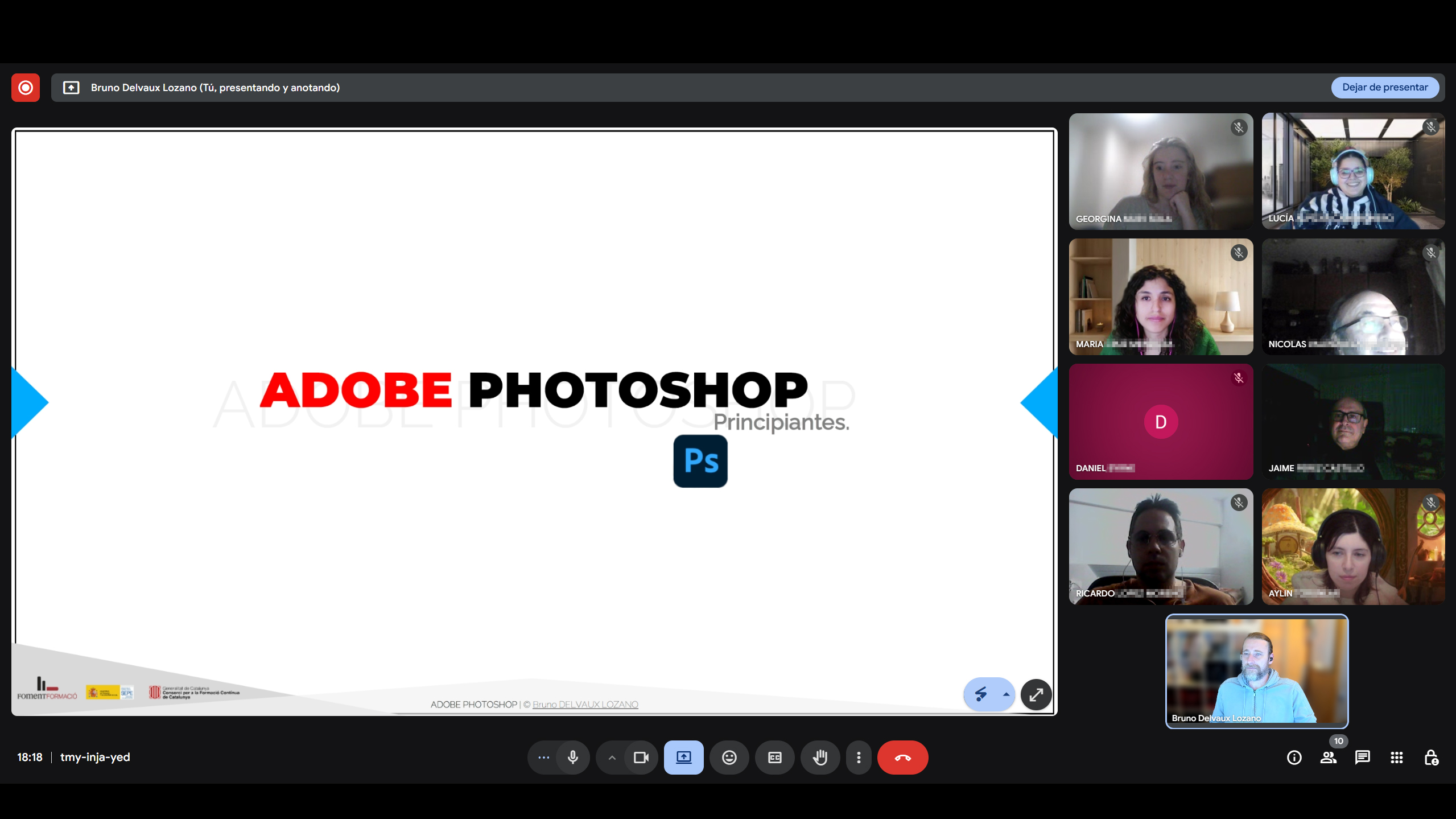This screenshot has width=1456, height=819.
Task: Select Aylin's video tile
Action: (1354, 546)
